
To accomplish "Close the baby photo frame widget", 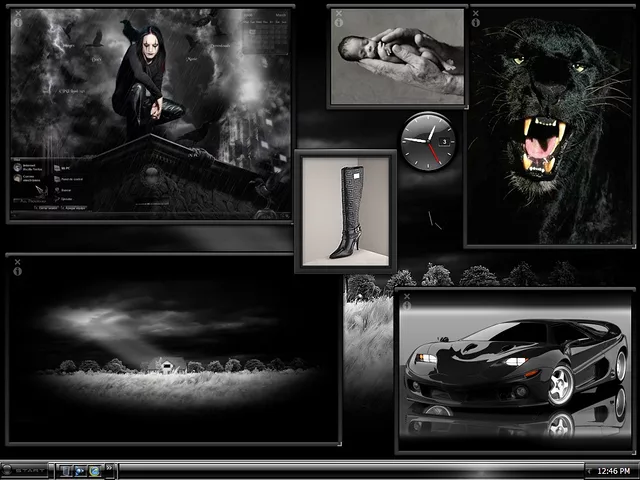I will (338, 13).
